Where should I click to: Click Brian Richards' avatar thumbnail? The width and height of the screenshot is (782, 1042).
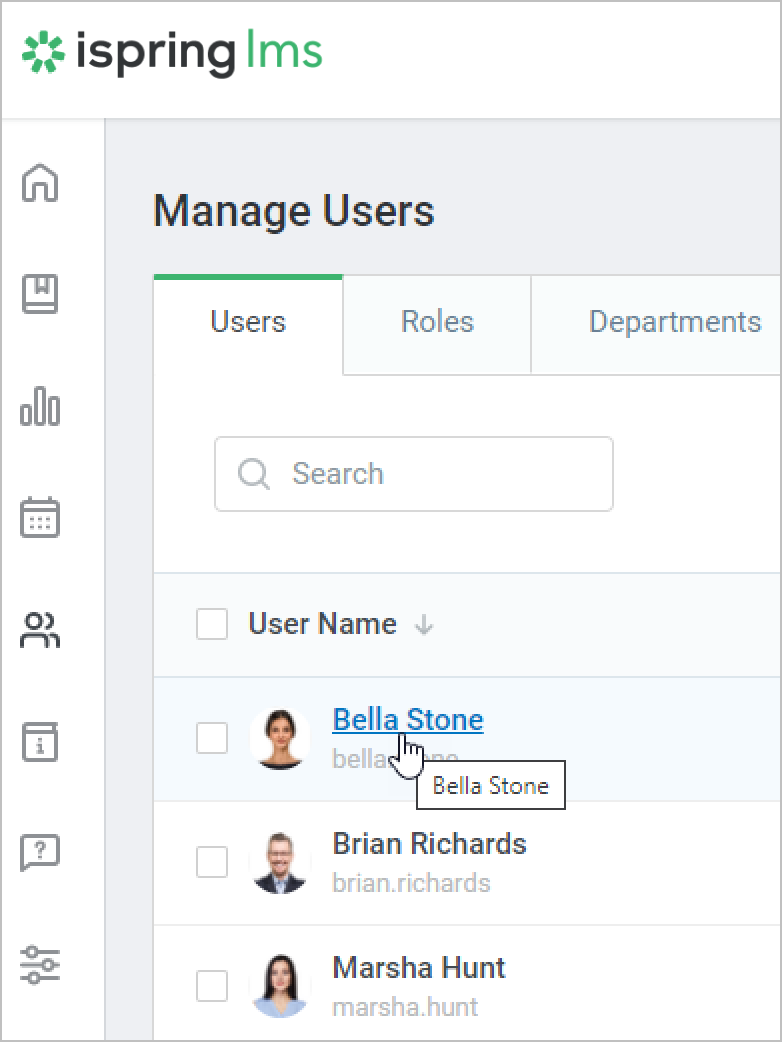click(x=279, y=861)
